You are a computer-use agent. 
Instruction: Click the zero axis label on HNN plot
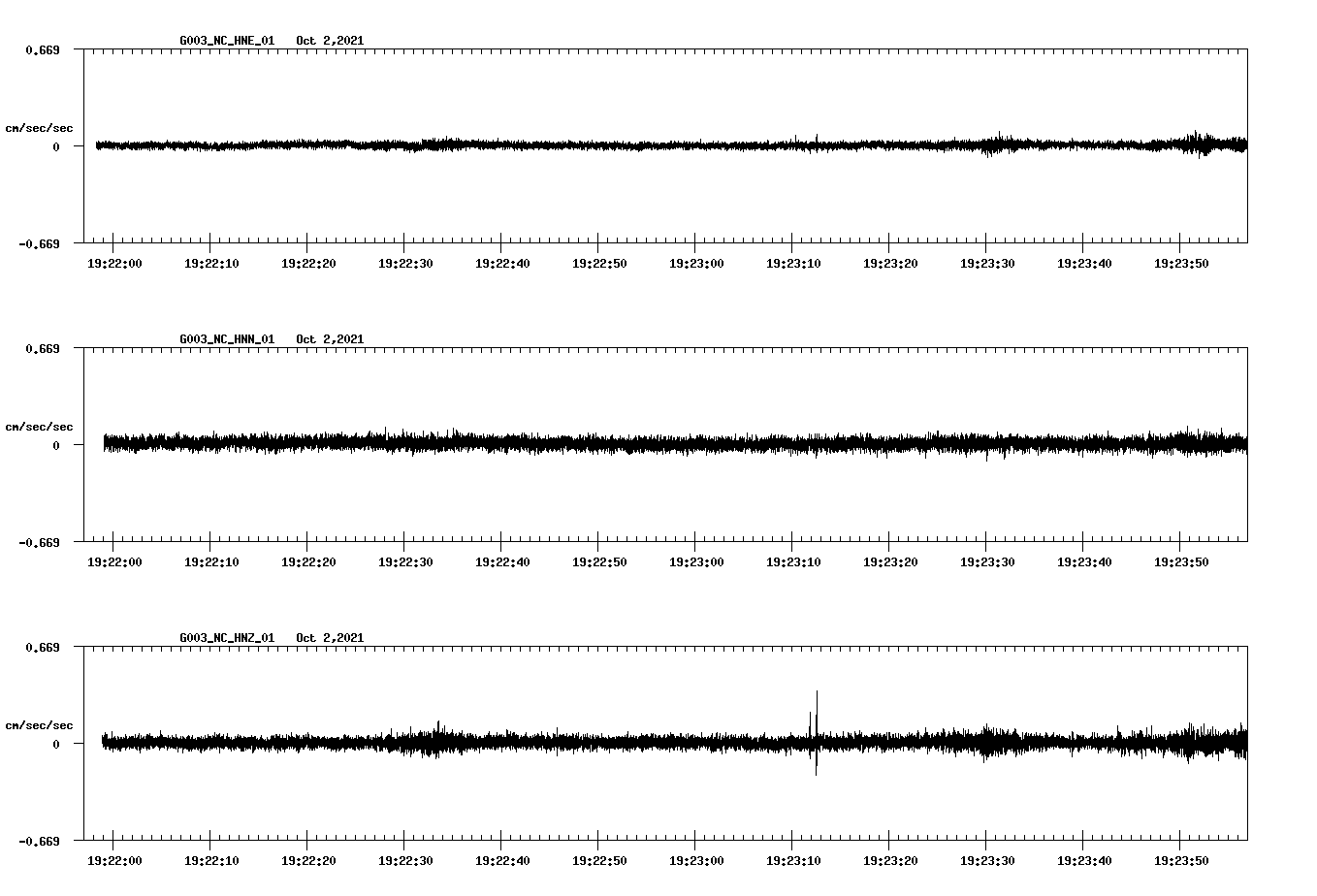tap(56, 445)
